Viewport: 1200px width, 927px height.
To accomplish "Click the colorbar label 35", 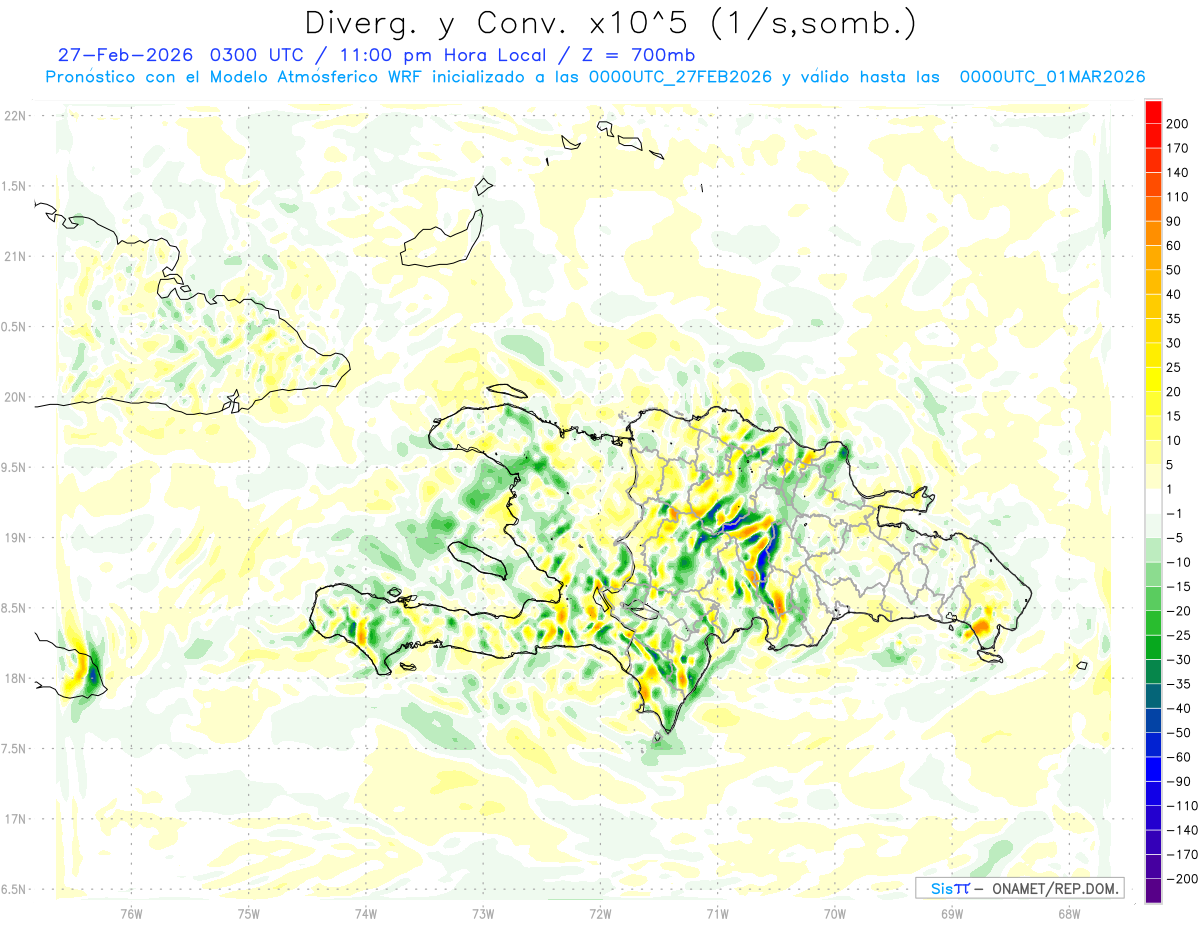I will click(1174, 319).
